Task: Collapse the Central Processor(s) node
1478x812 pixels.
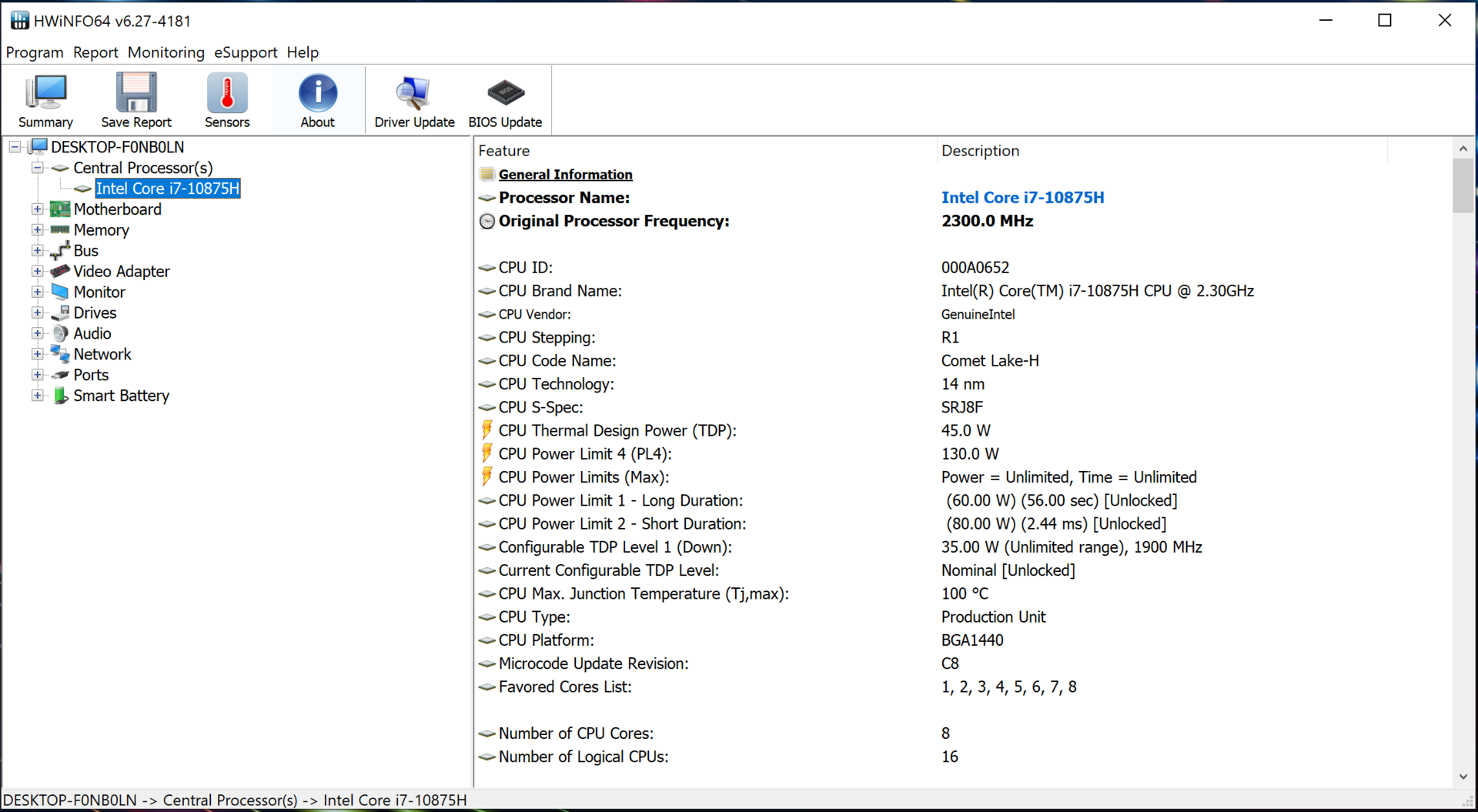Action: click(37, 168)
